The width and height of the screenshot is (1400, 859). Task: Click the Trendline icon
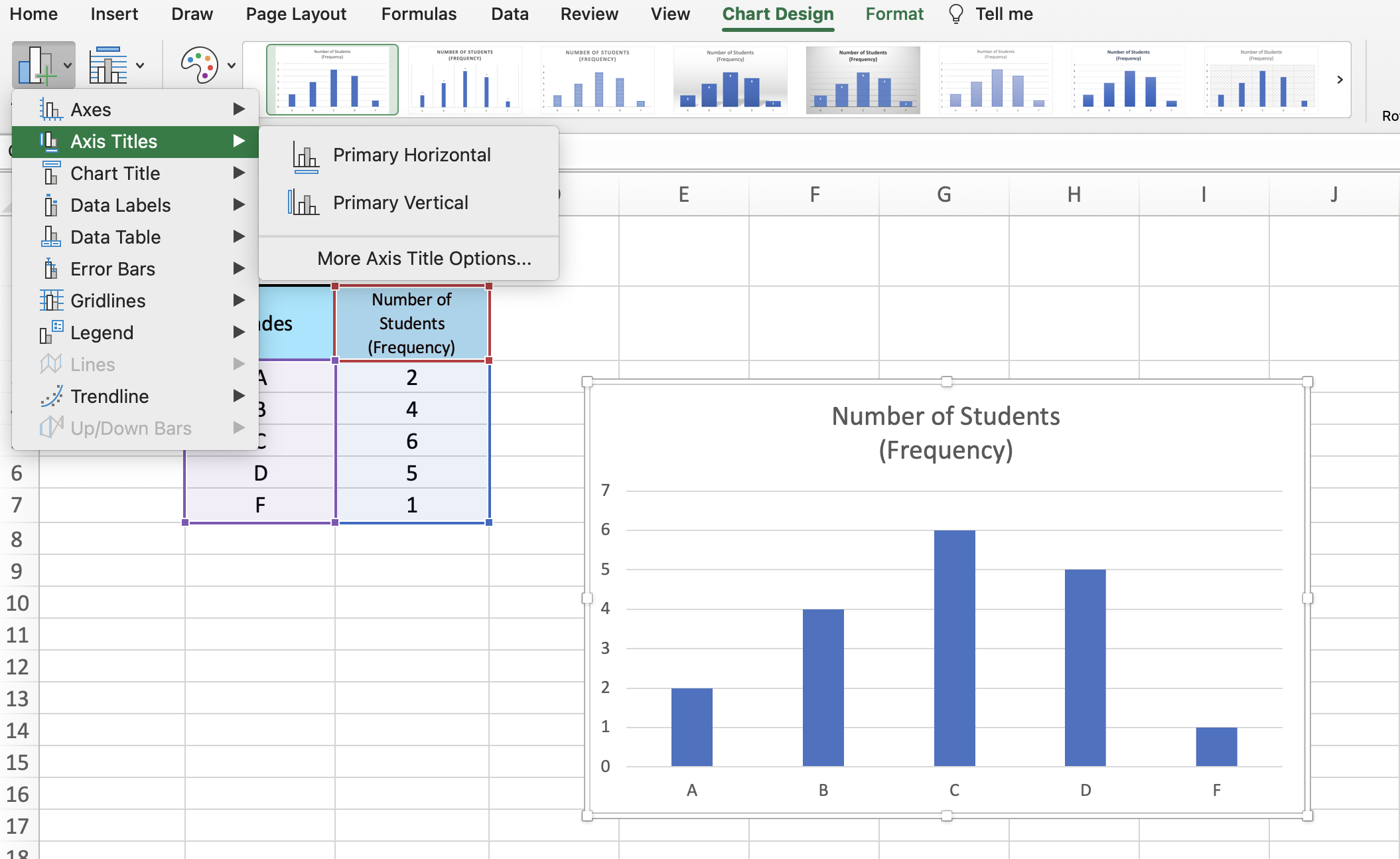click(51, 396)
